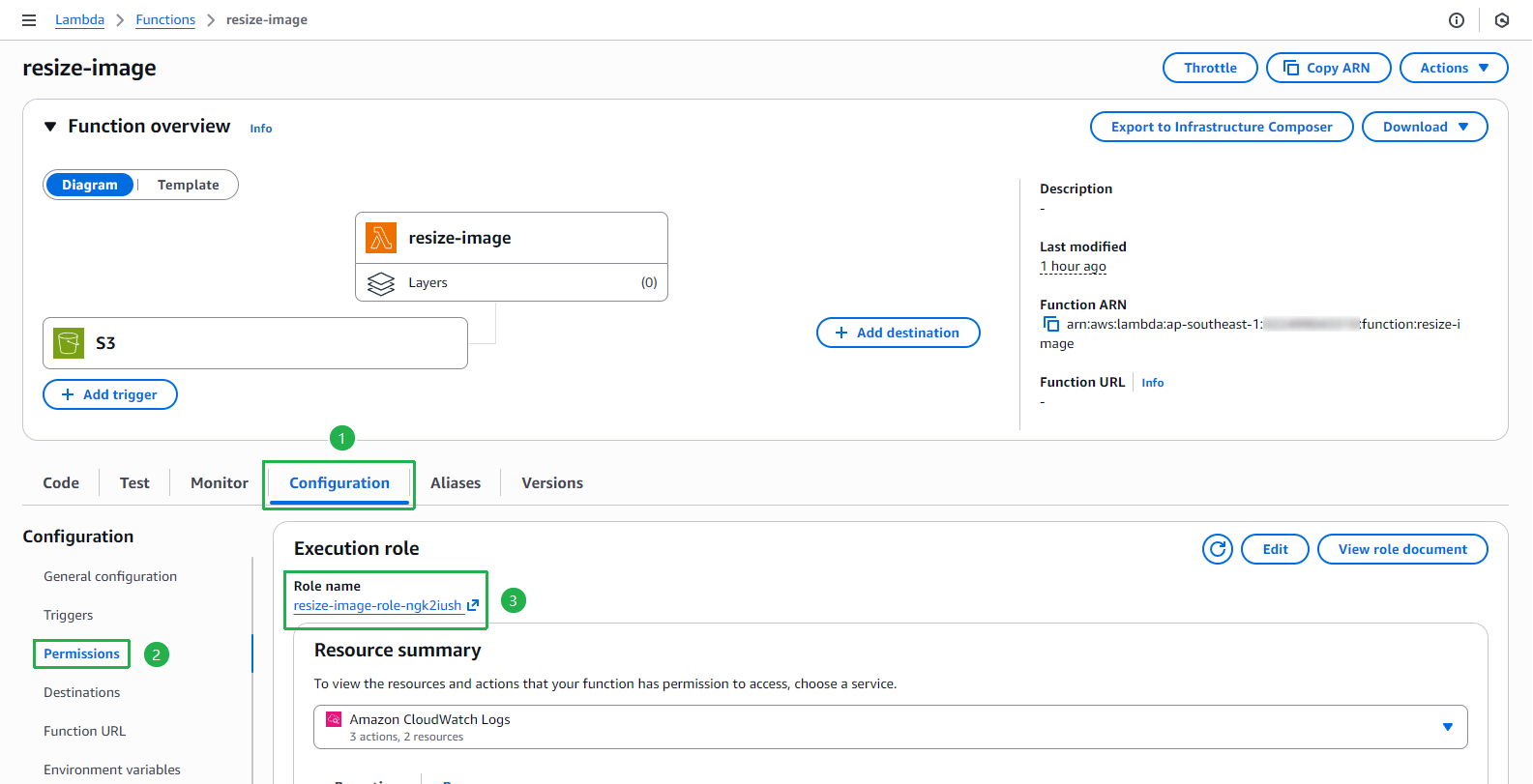
Task: Click View role document button
Action: pos(1402,549)
